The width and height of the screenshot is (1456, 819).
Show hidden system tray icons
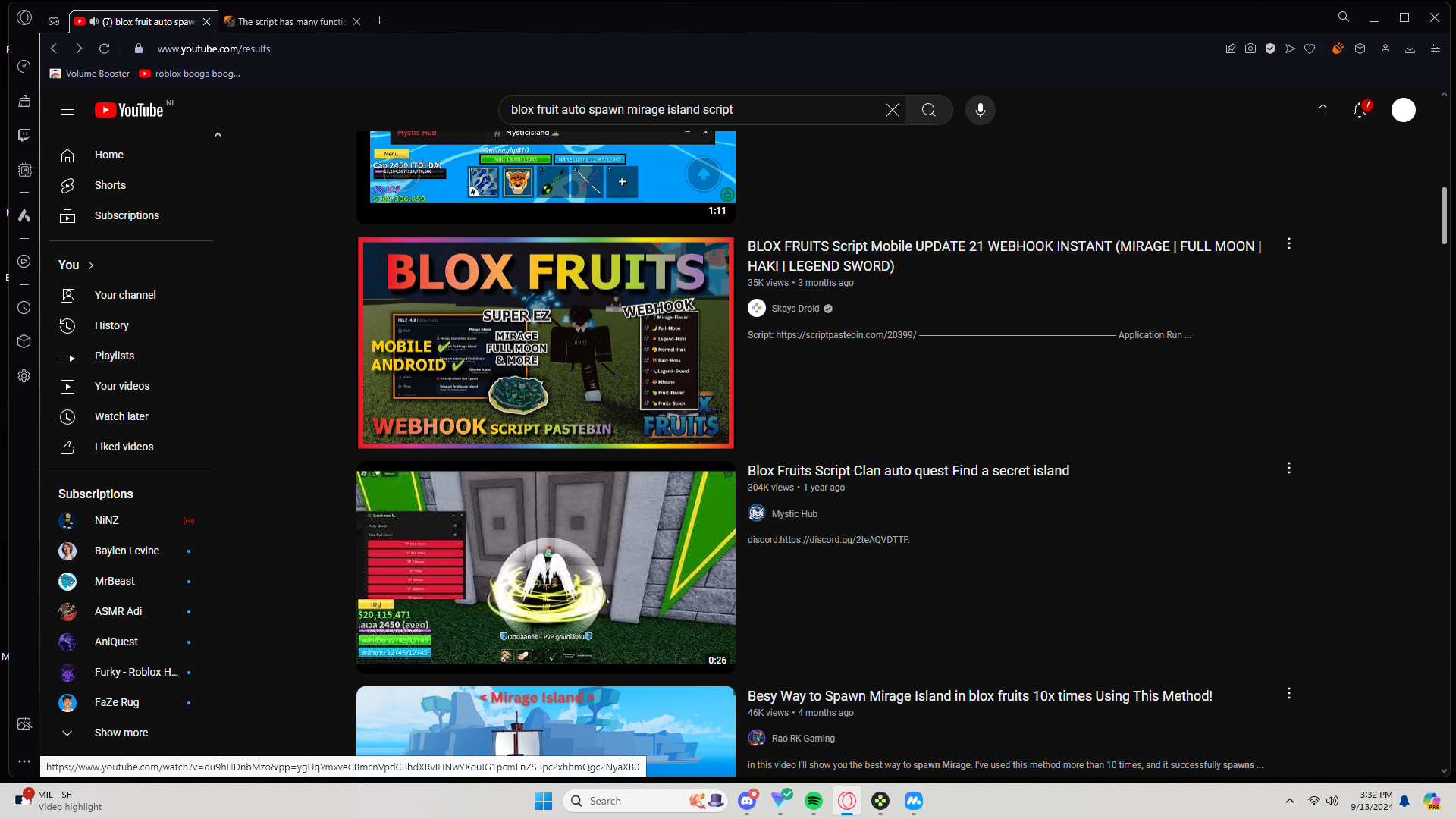(1290, 801)
